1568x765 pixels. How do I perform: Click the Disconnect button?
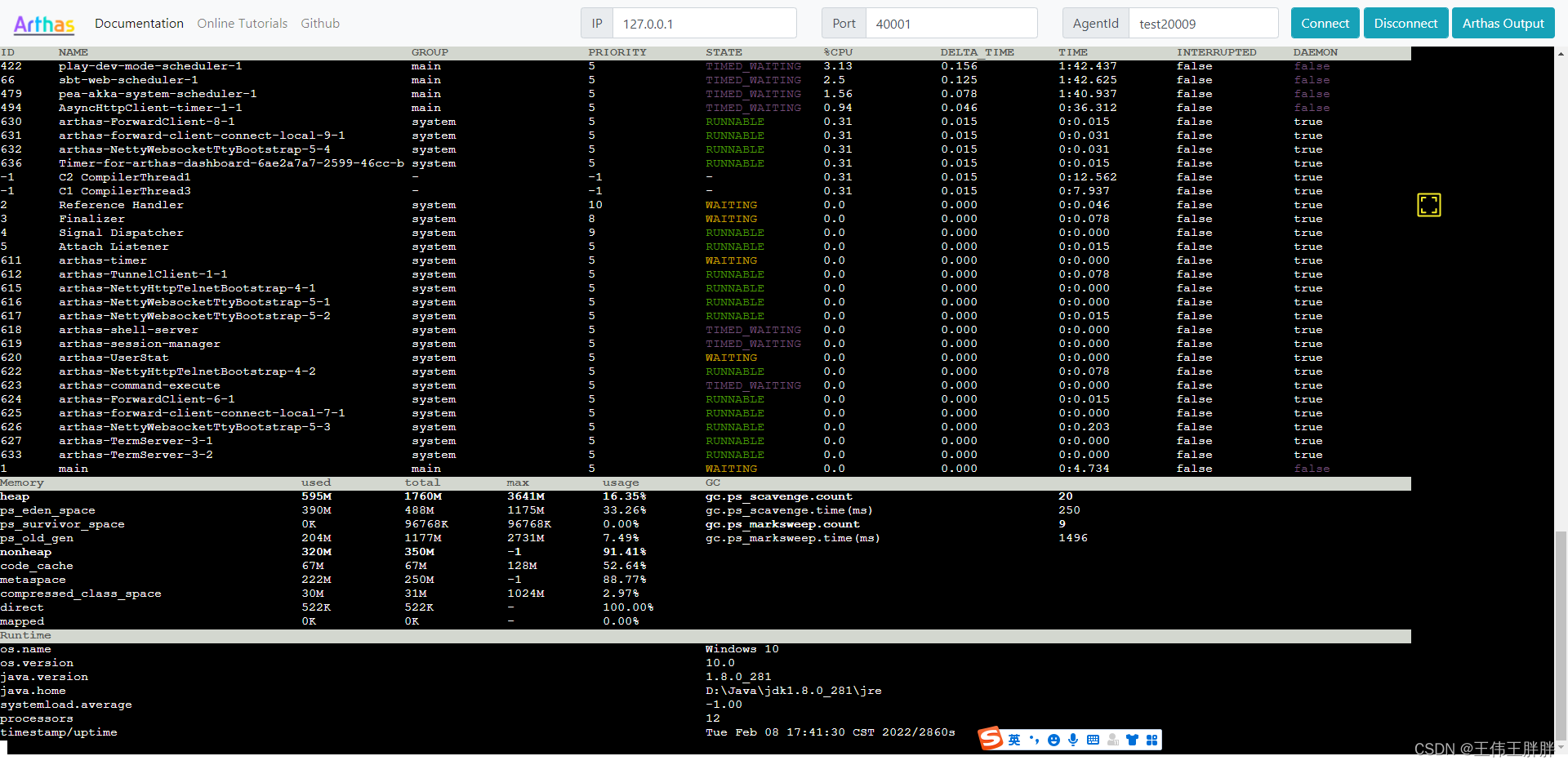click(1405, 23)
